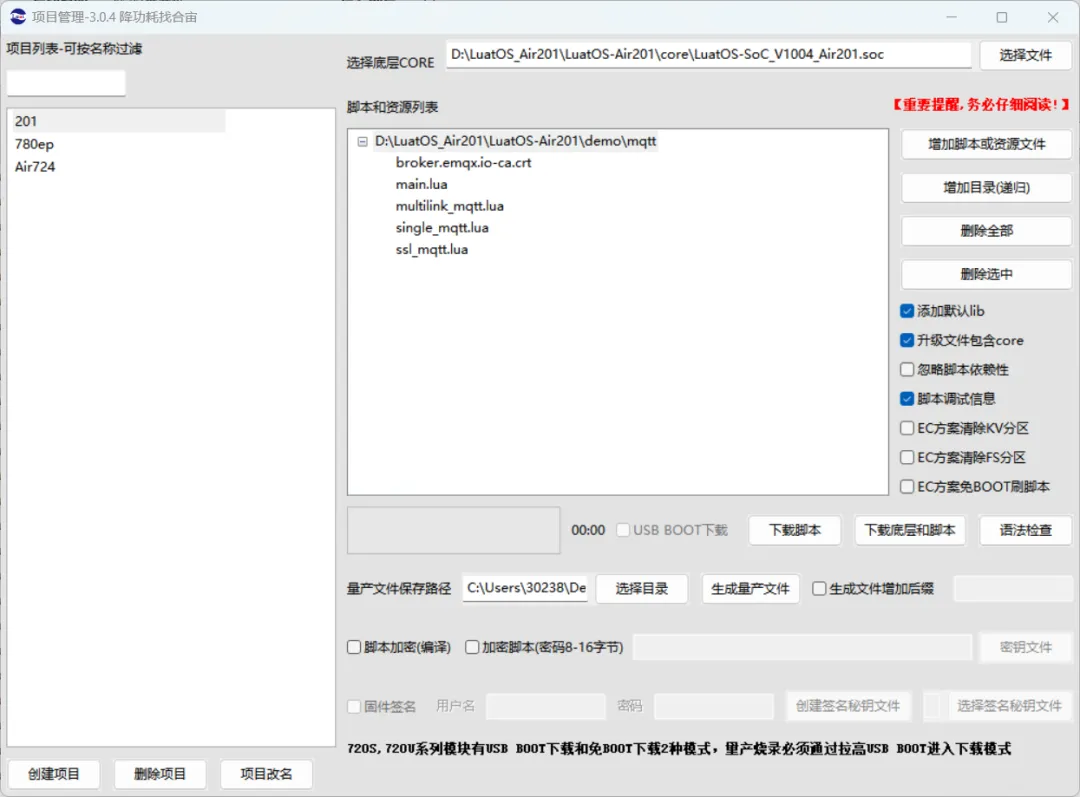1080x797 pixels.
Task: Click the core file path field
Action: coord(709,54)
